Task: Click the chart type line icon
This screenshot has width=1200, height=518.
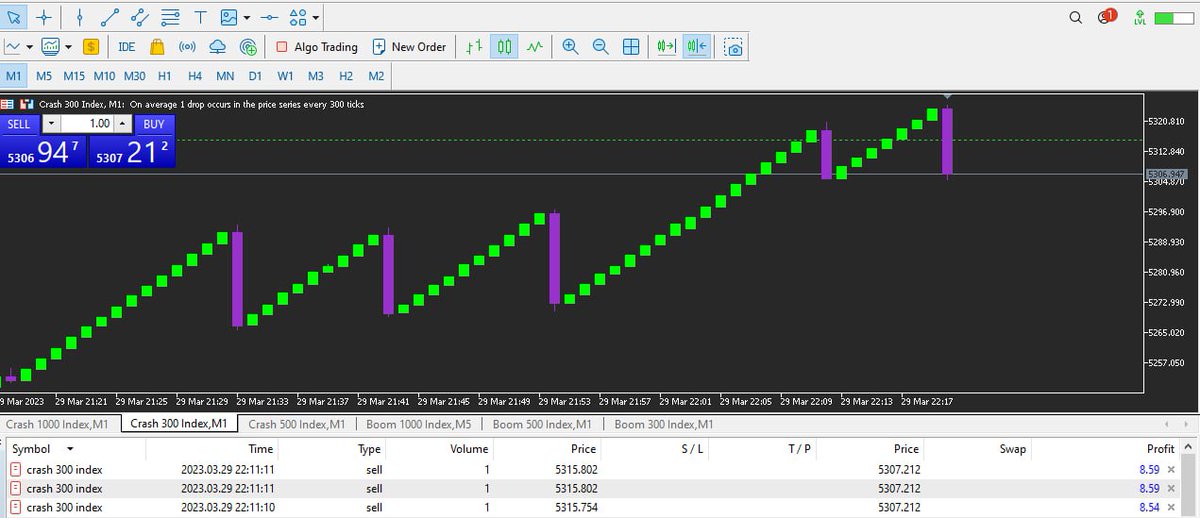Action: point(14,46)
